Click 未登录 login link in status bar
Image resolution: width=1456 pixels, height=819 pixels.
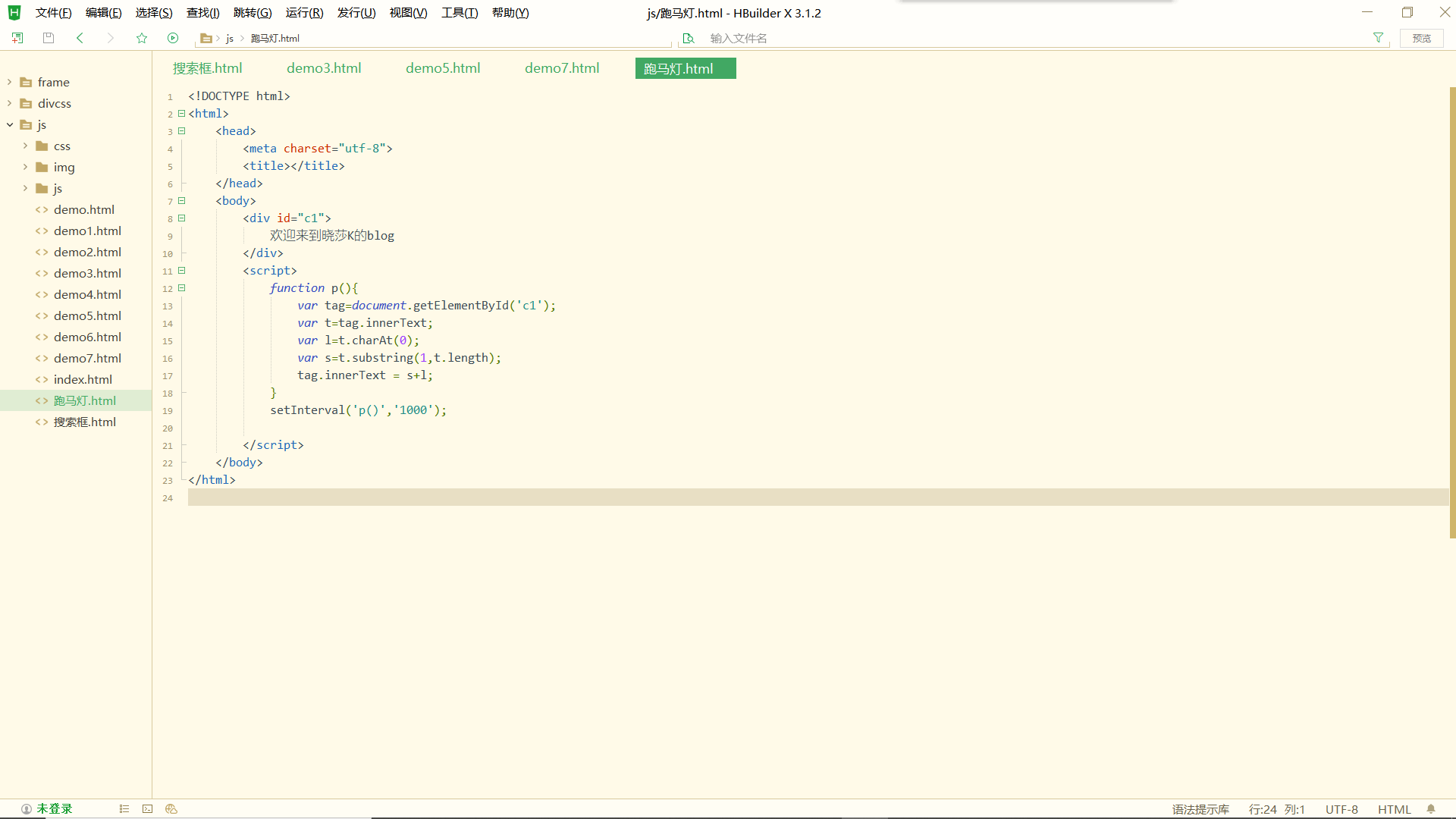pyautogui.click(x=55, y=809)
